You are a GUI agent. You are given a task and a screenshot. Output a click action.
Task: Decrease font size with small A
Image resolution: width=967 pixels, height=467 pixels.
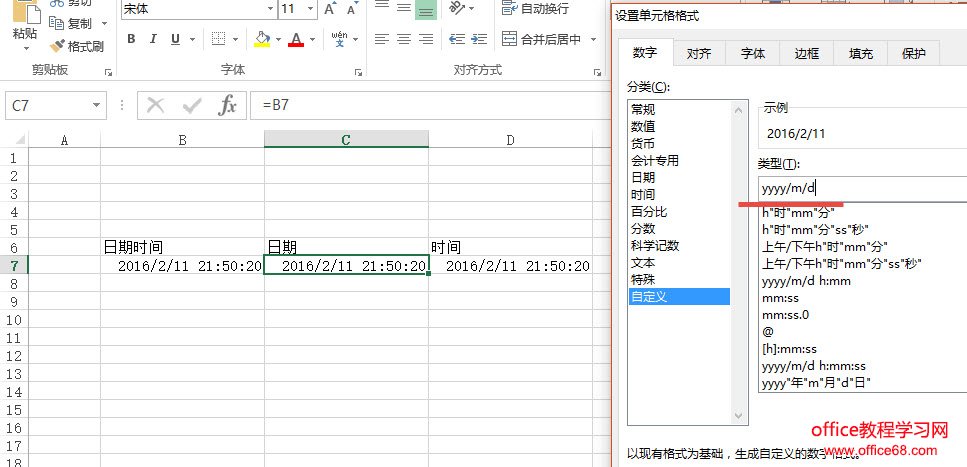click(x=352, y=9)
